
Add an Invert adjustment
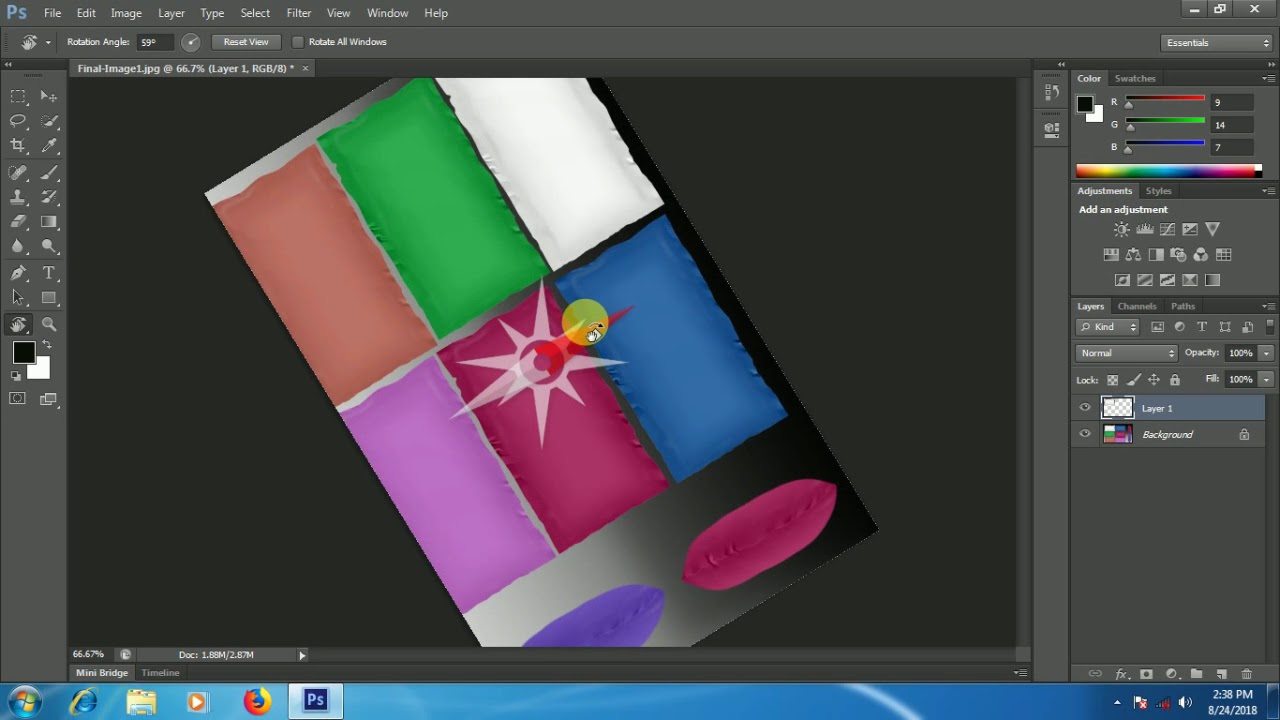1122,280
